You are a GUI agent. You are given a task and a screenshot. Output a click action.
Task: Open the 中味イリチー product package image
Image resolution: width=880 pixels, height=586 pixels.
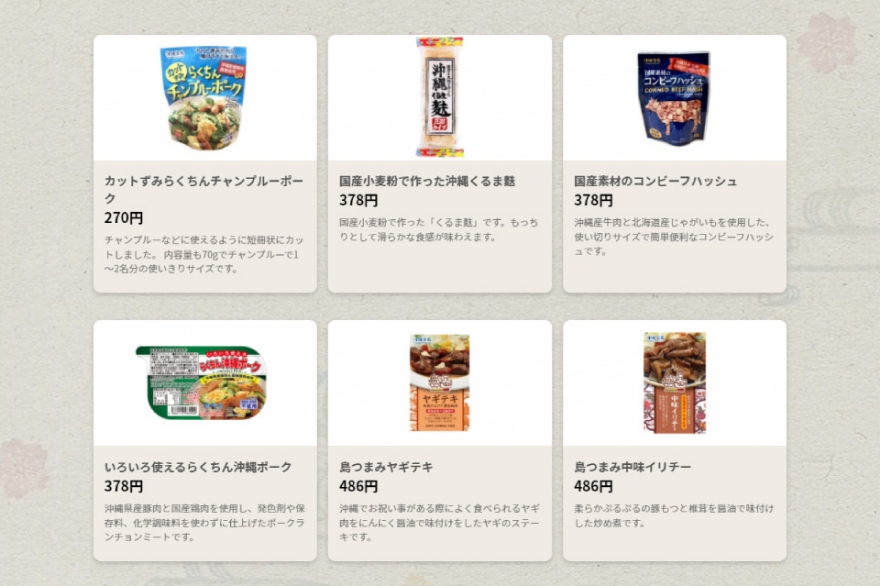675,383
